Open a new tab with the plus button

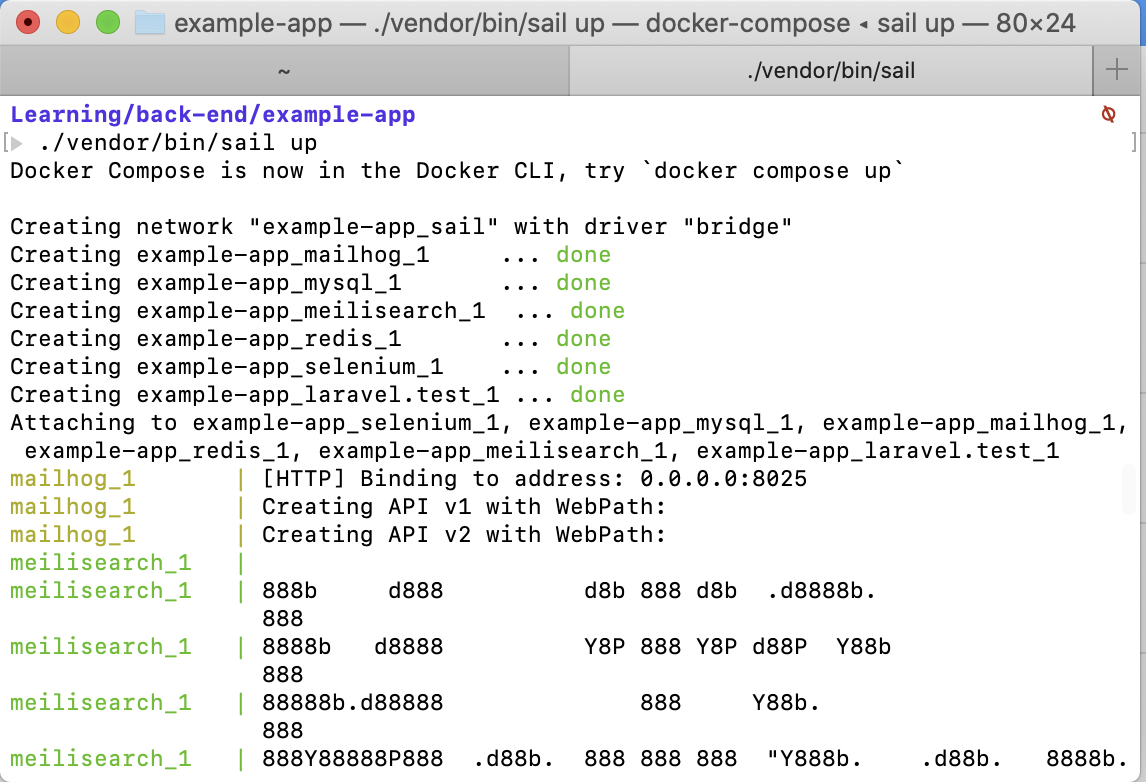point(1116,70)
